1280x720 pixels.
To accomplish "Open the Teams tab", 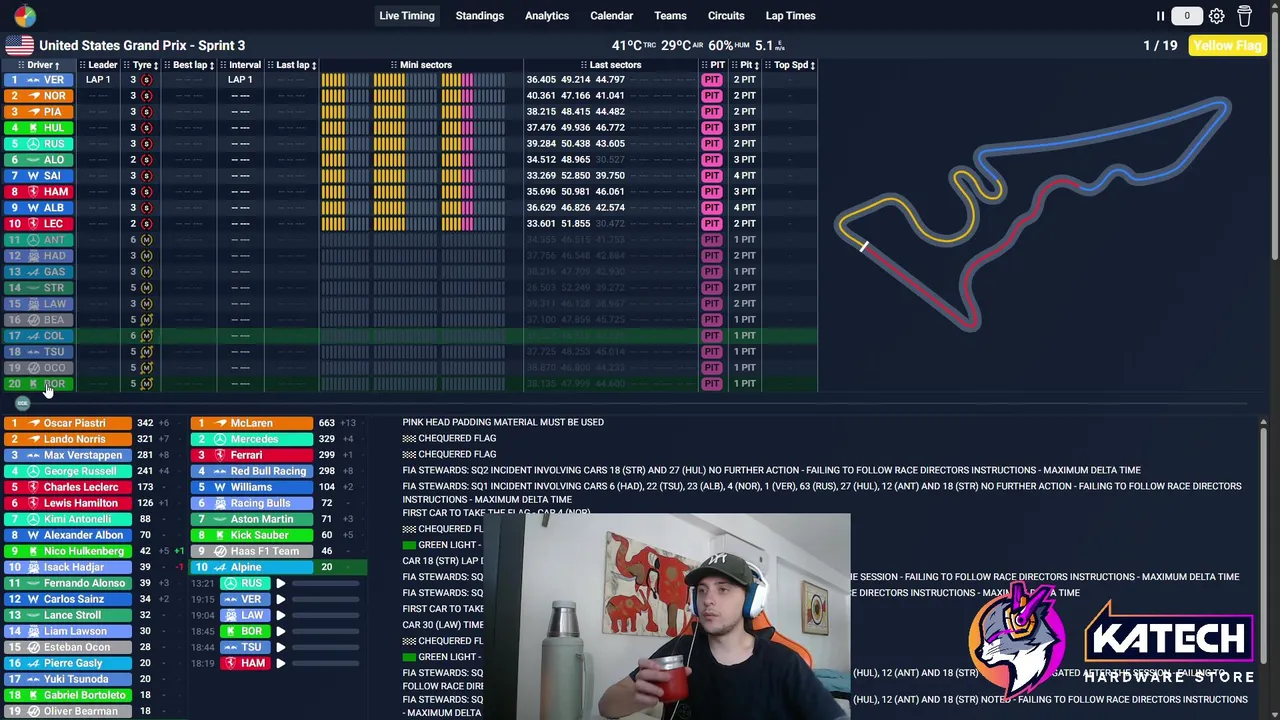I will (x=670, y=16).
